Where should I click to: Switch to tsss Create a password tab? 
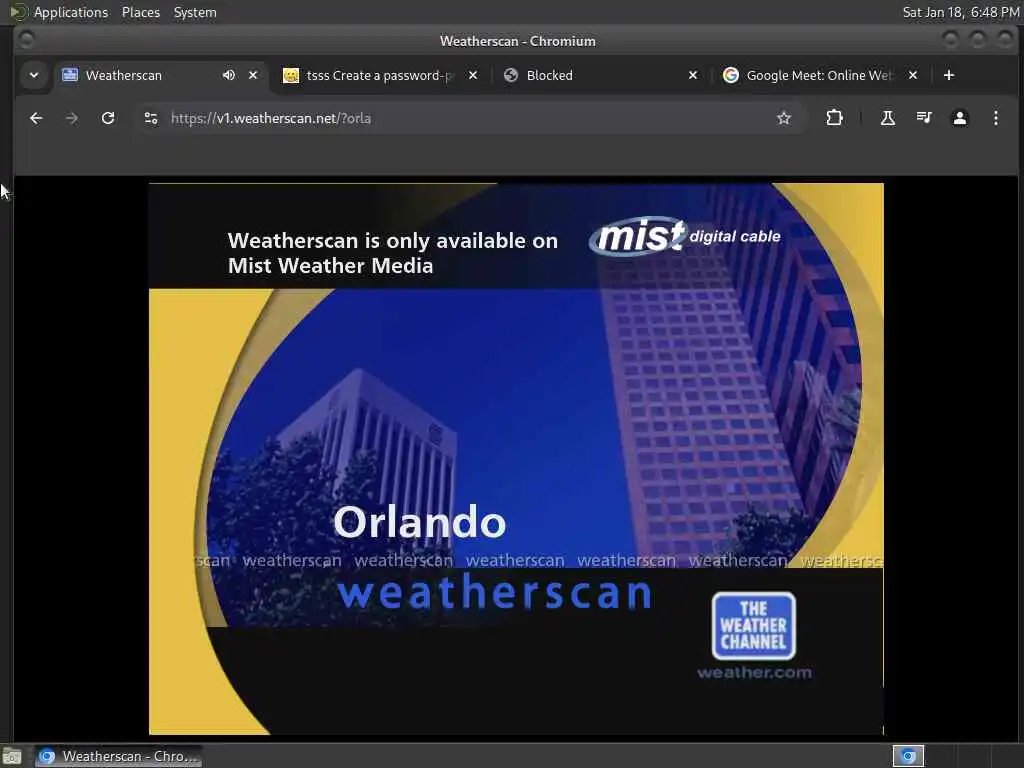380,75
